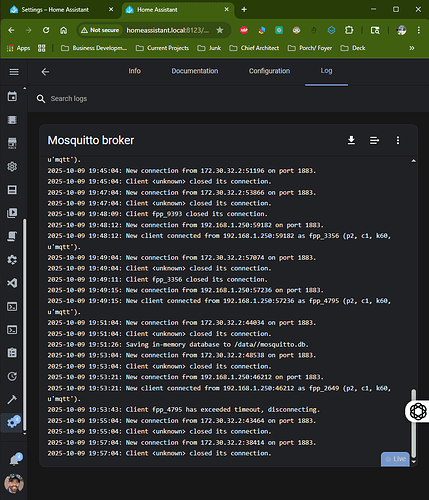The width and height of the screenshot is (429, 500).
Task: Reload the current page
Action: coord(46,30)
